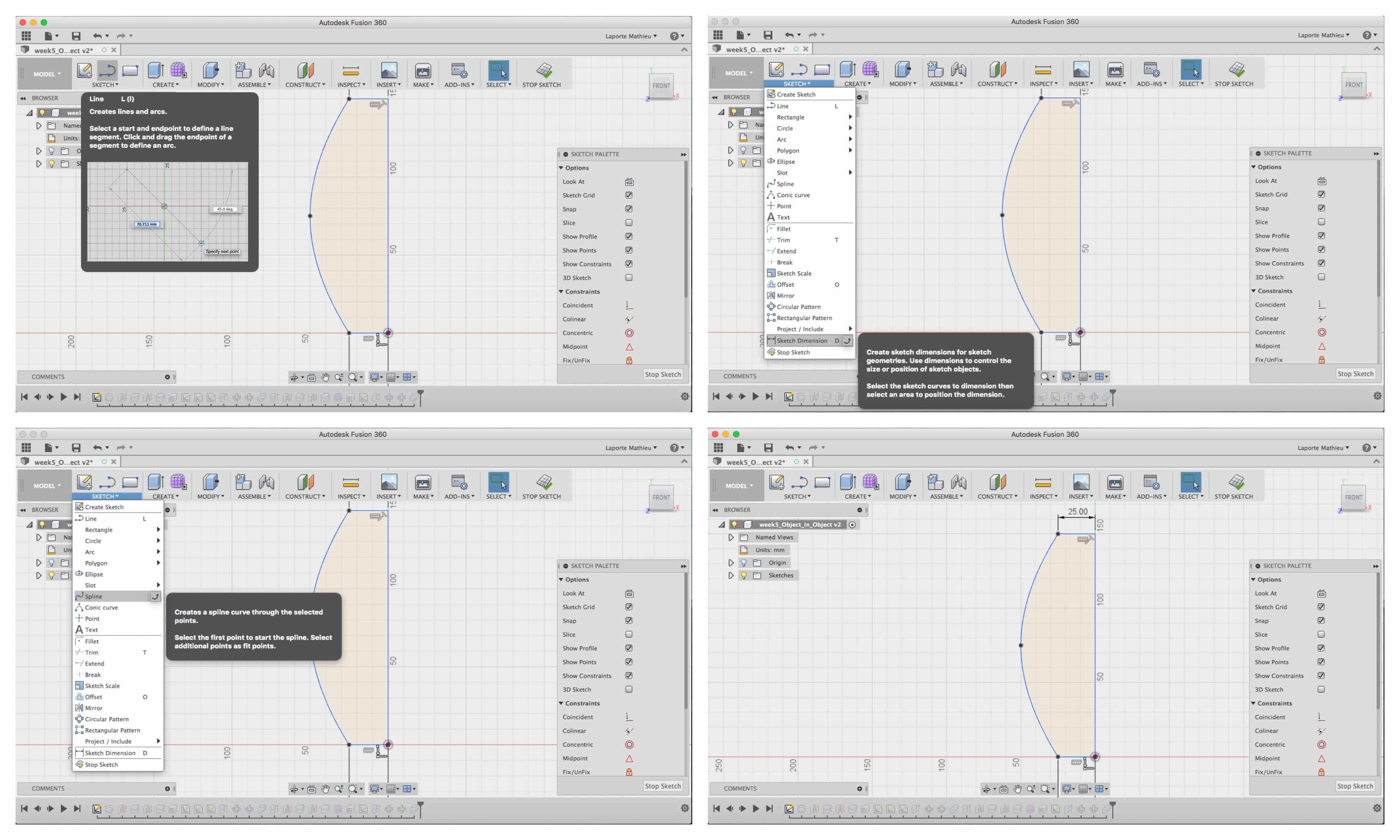
Task: In the window with the 25.00 dimension, click the Extrude icon above CREATE
Action: point(847,482)
